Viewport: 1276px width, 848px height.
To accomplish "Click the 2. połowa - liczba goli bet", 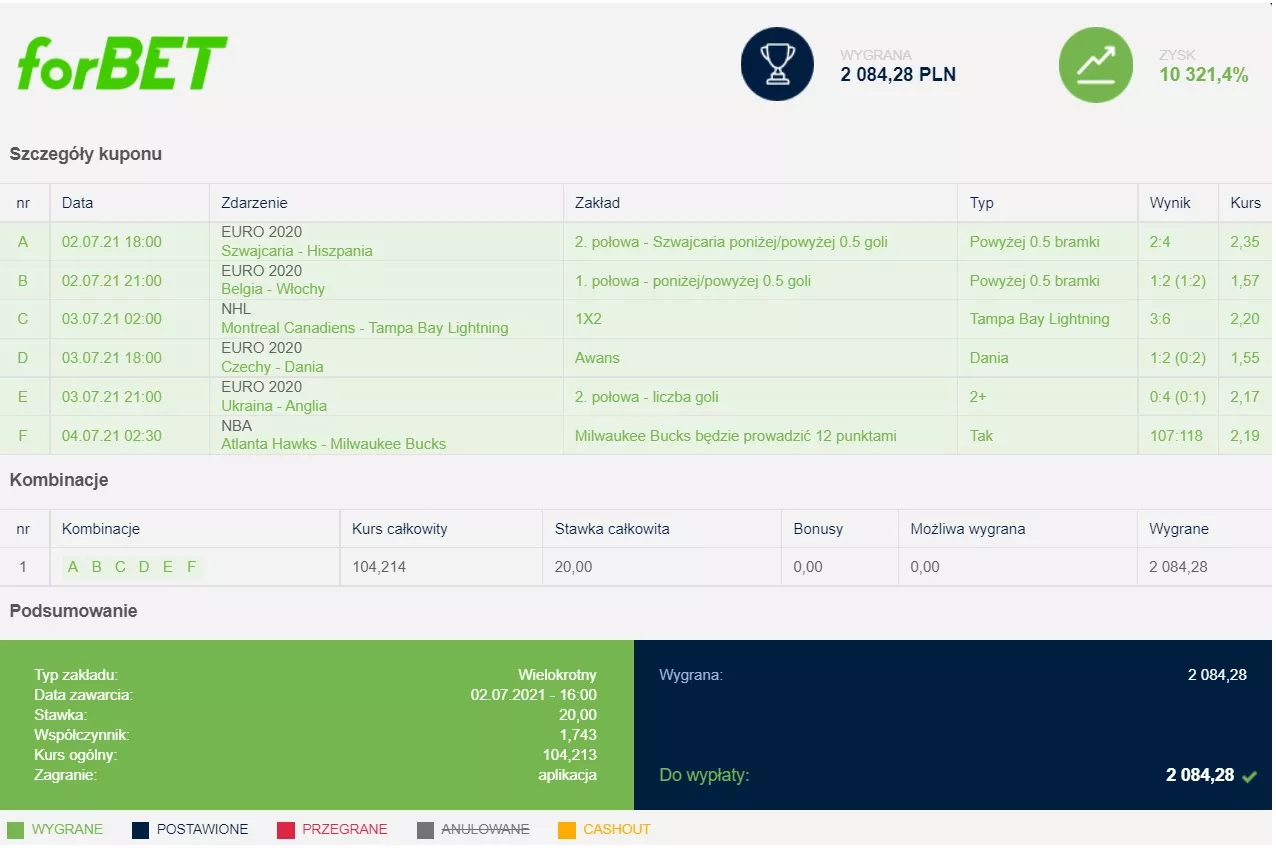I will pyautogui.click(x=646, y=397).
